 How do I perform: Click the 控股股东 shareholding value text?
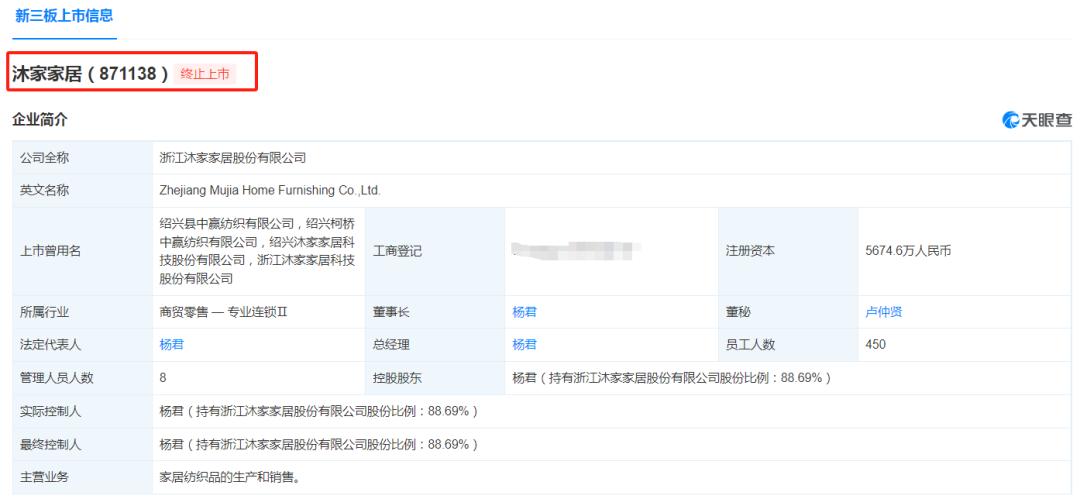point(672,378)
